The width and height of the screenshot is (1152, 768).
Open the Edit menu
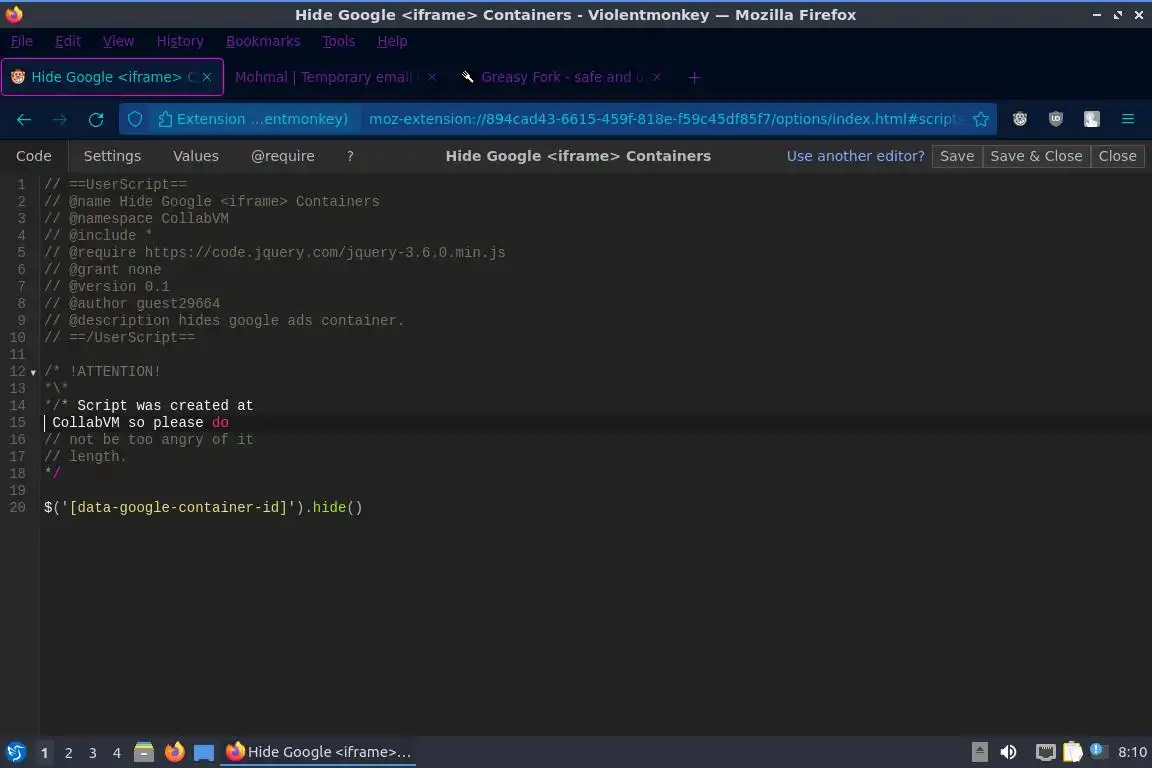[68, 41]
